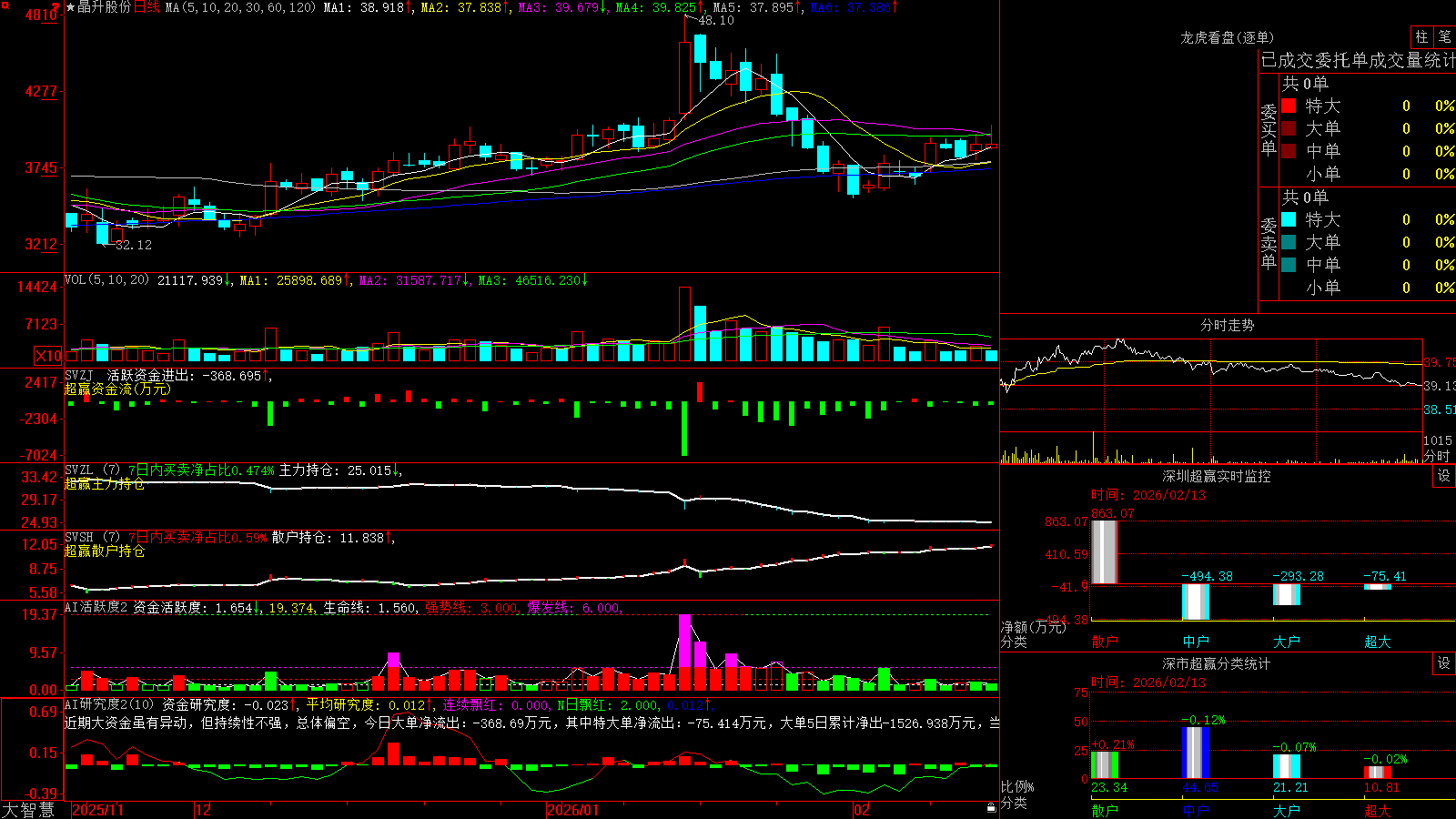Click the 32.12 low price annotation
The height and width of the screenshot is (819, 1456).
134,245
